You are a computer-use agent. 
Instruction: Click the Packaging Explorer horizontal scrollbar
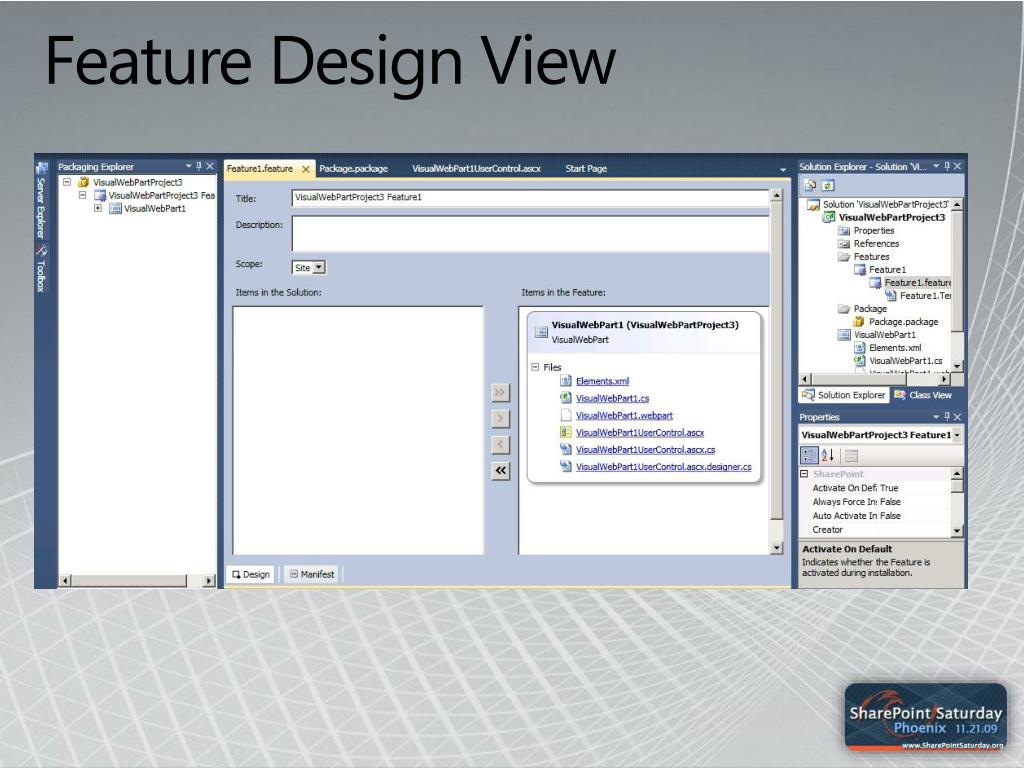point(136,580)
